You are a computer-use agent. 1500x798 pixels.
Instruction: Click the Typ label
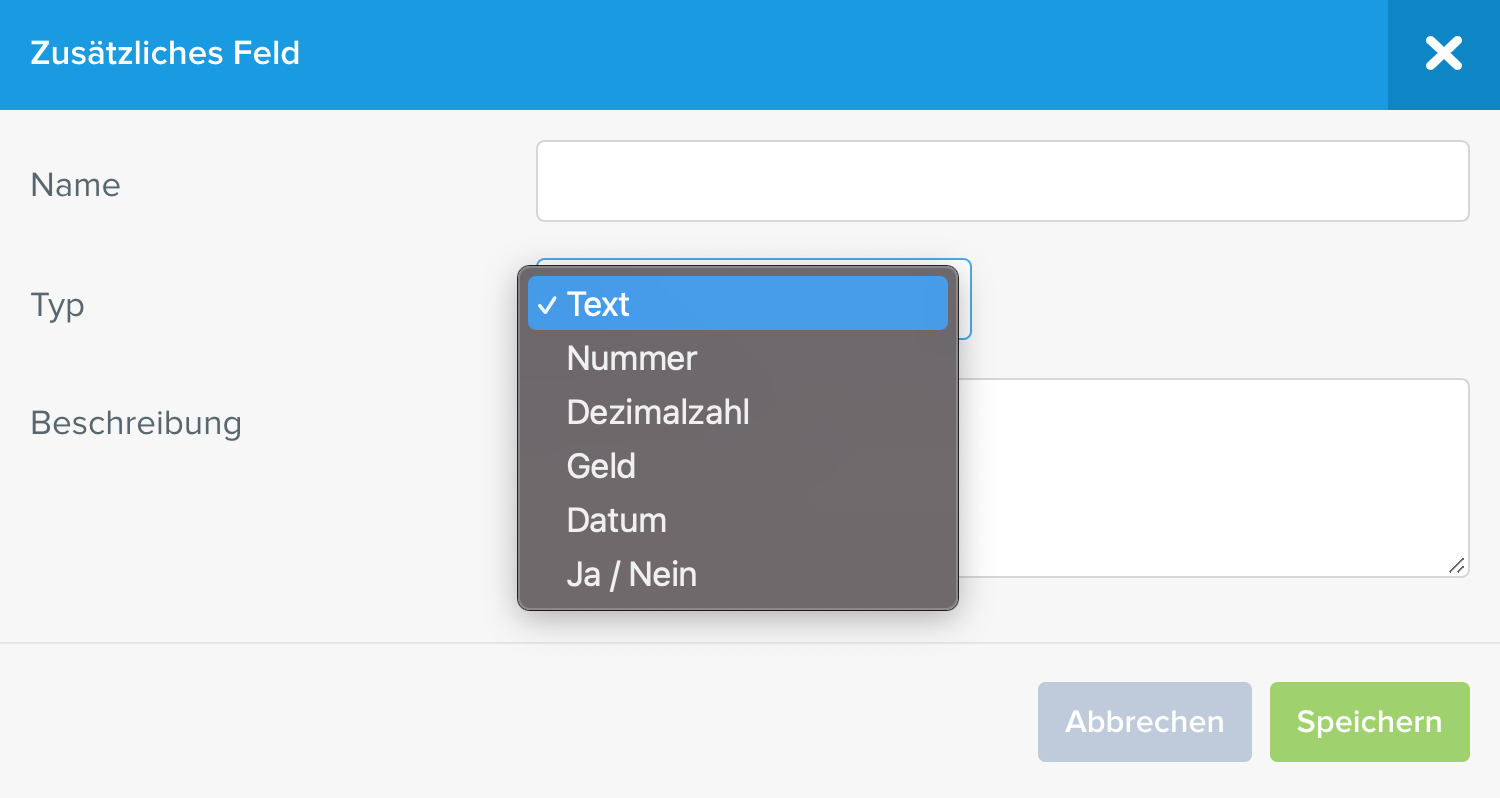[58, 305]
